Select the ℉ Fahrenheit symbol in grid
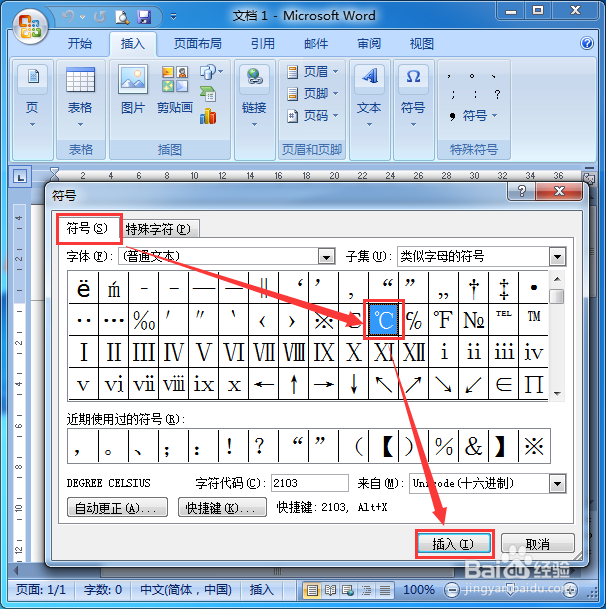The image size is (606, 609). 444,320
